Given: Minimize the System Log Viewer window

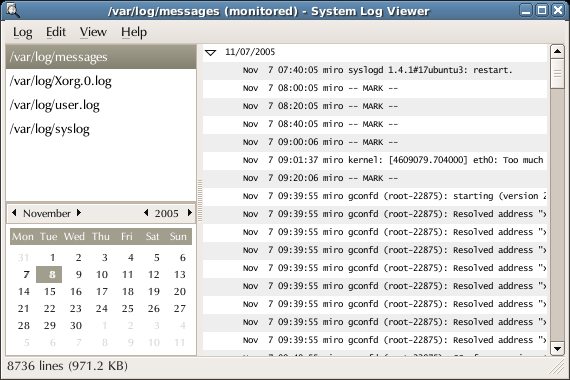Looking at the screenshot, I should coord(526,10).
